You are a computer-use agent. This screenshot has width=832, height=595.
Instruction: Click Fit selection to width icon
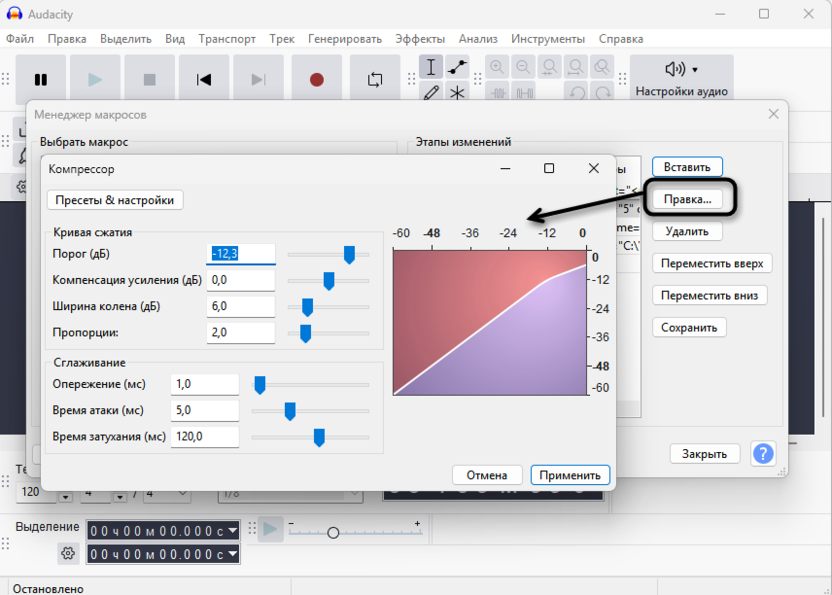(550, 67)
